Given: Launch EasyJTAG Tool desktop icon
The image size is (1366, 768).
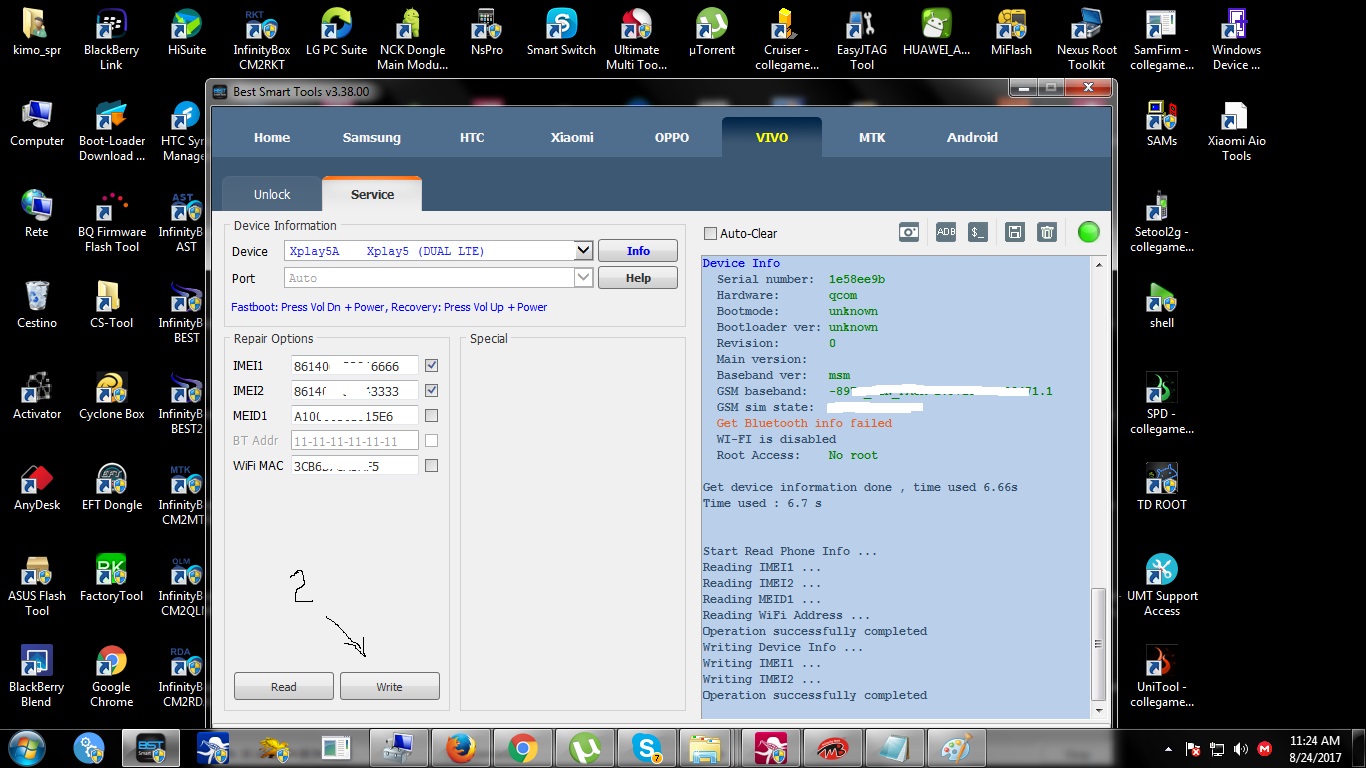Looking at the screenshot, I should pos(862,40).
